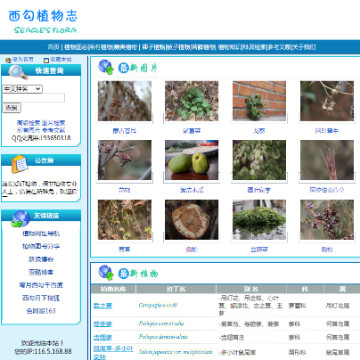Image resolution: width=360 pixels, height=360 pixels.
Task: Click the 侧柏 caption under the berries photo
Action: coord(327,250)
